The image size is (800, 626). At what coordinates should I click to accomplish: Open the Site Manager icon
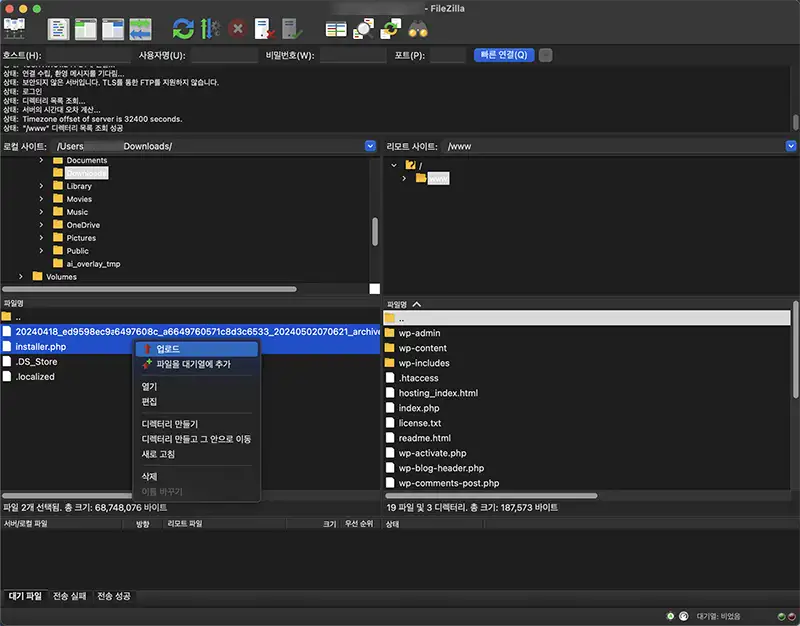click(14, 29)
